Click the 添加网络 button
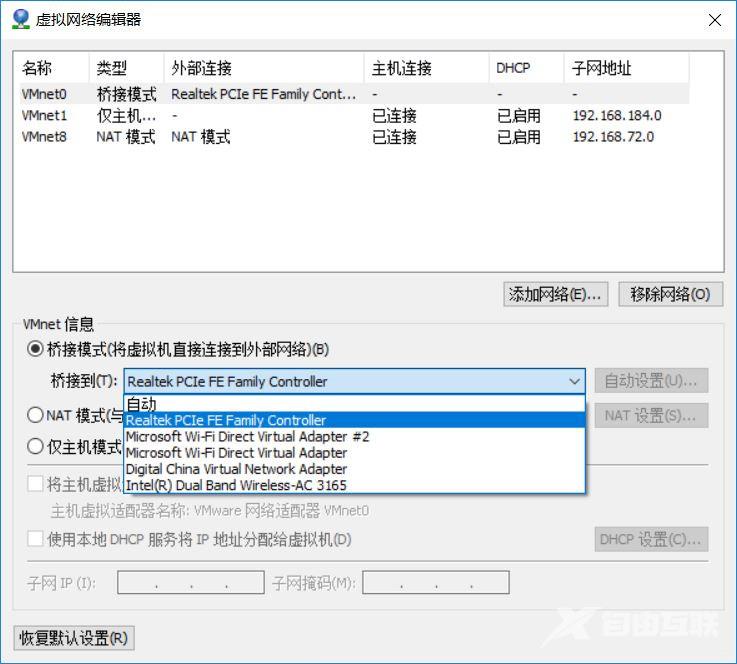 (x=555, y=294)
